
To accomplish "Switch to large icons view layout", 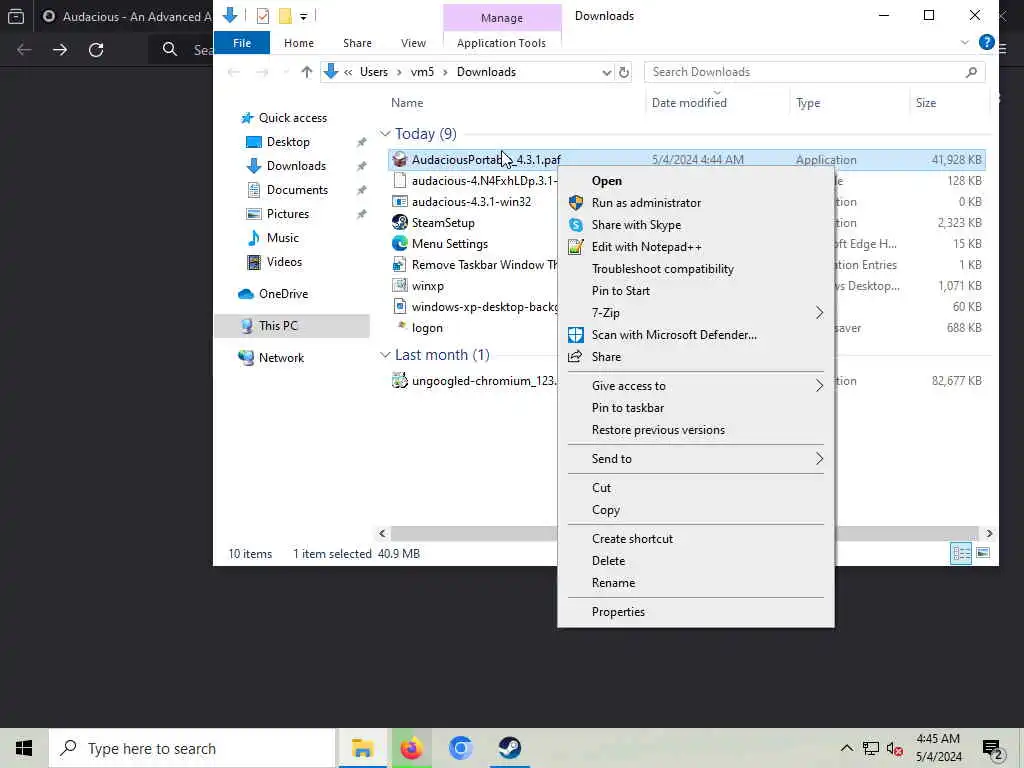I will click(983, 553).
